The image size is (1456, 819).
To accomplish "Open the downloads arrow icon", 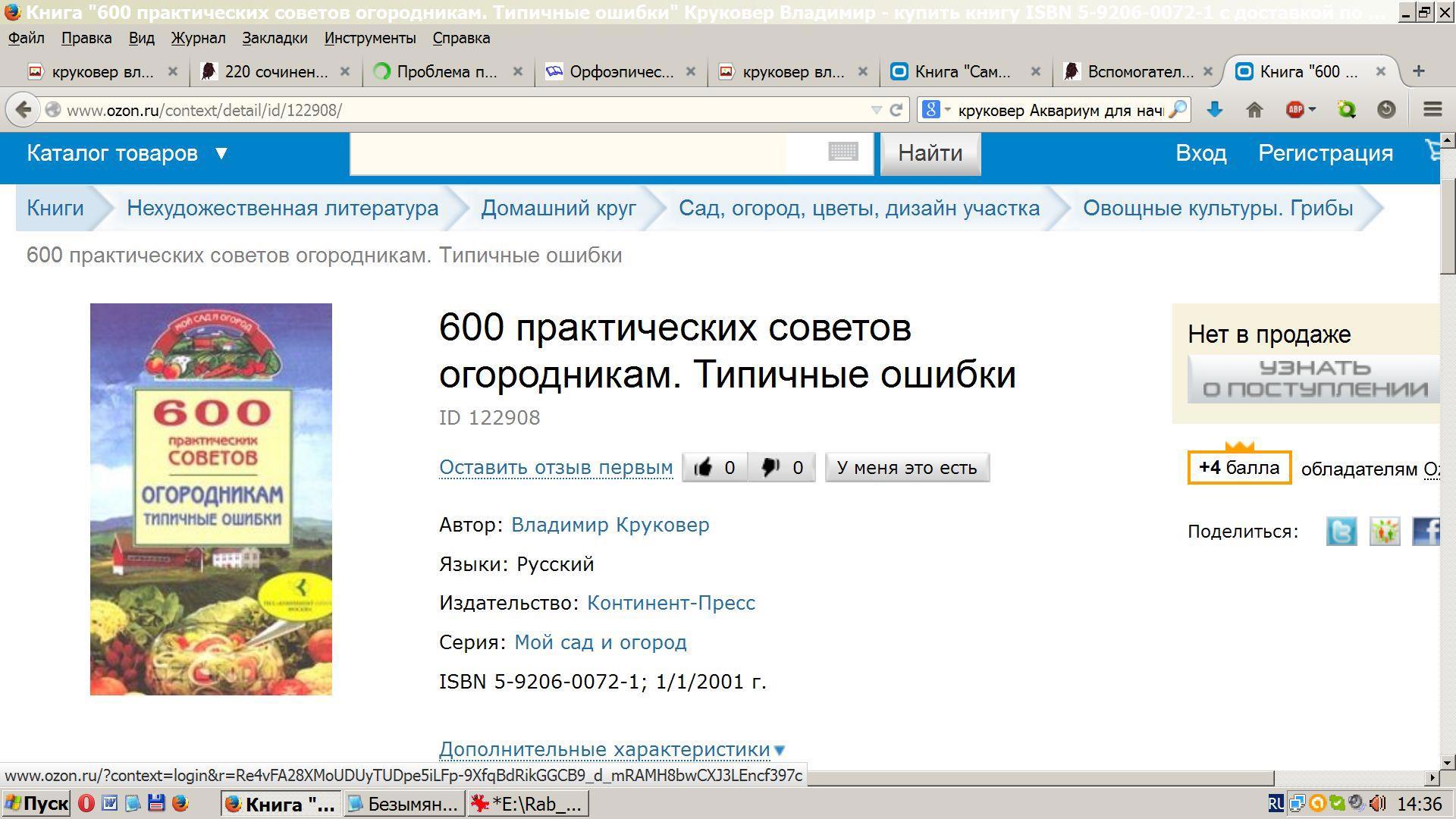I will tap(1214, 110).
